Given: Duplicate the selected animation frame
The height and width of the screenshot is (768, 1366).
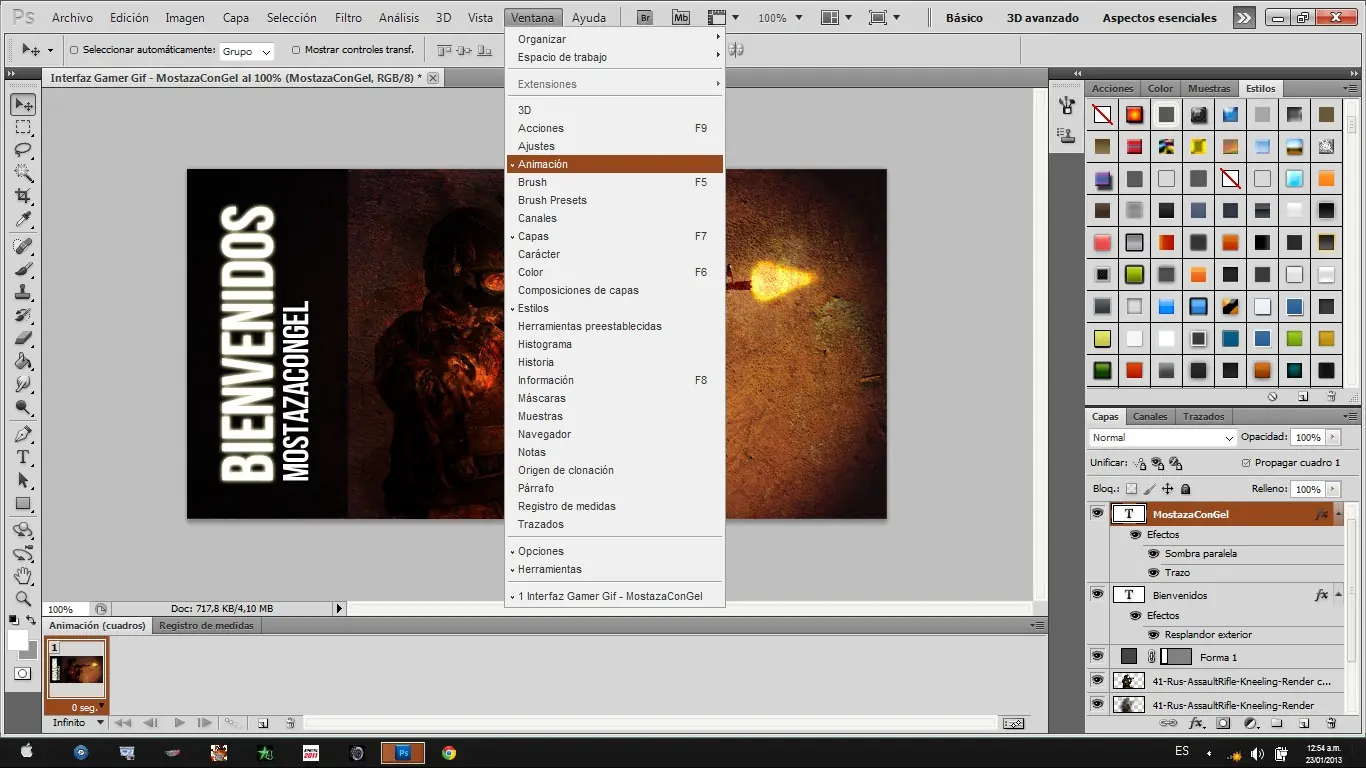Looking at the screenshot, I should click(x=262, y=723).
